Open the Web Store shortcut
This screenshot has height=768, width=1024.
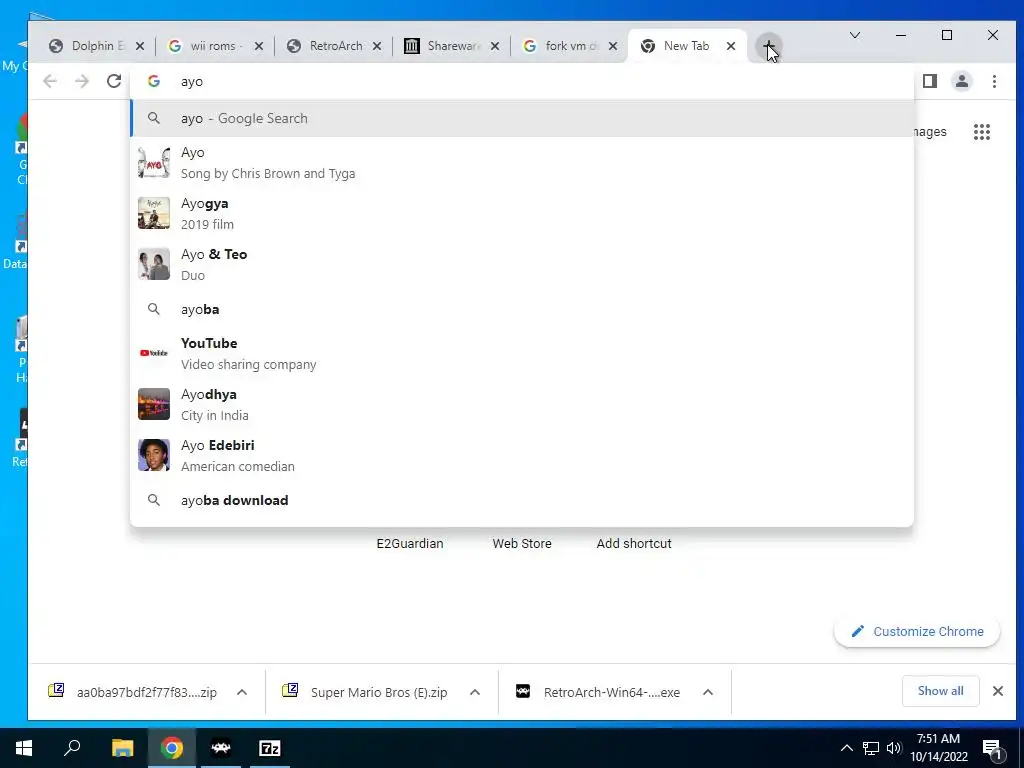pyautogui.click(x=522, y=543)
